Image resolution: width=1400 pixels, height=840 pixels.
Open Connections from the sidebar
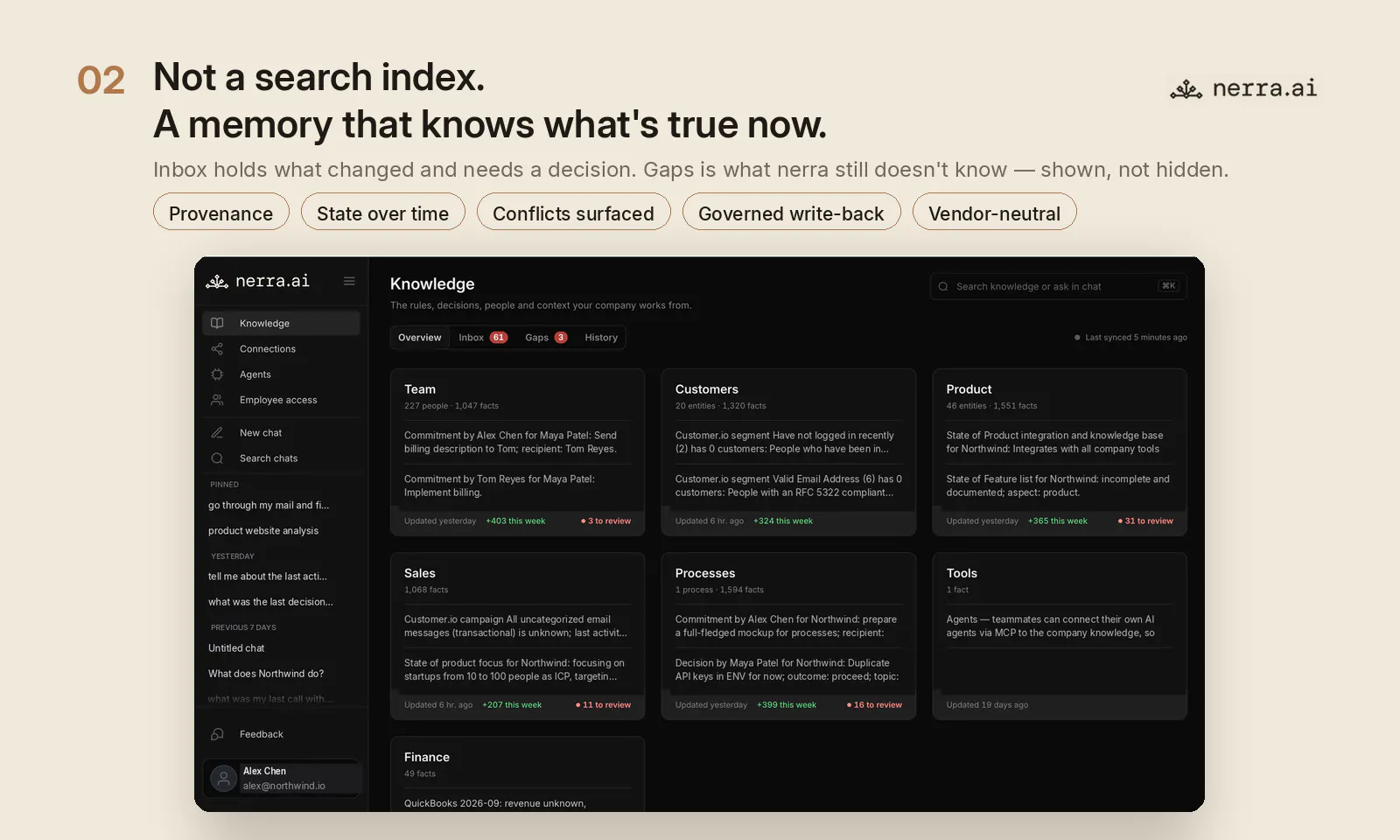pos(281,349)
